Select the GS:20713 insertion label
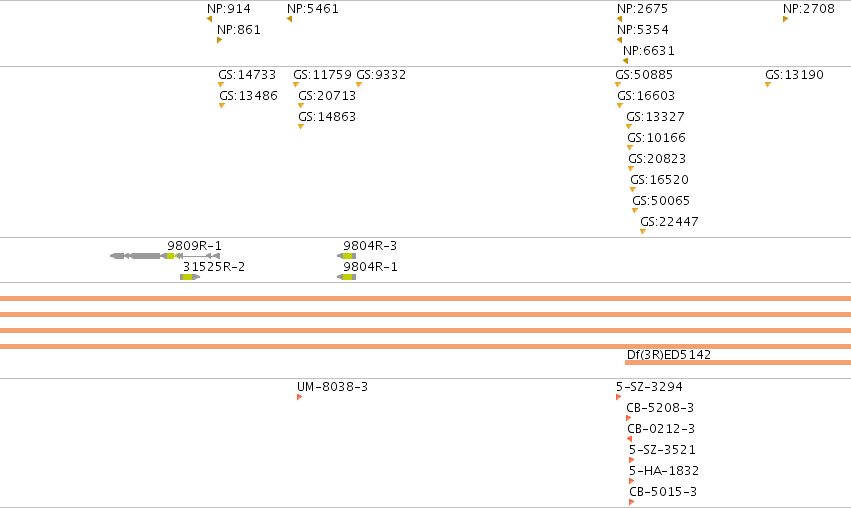This screenshot has height=508, width=851. (x=327, y=96)
